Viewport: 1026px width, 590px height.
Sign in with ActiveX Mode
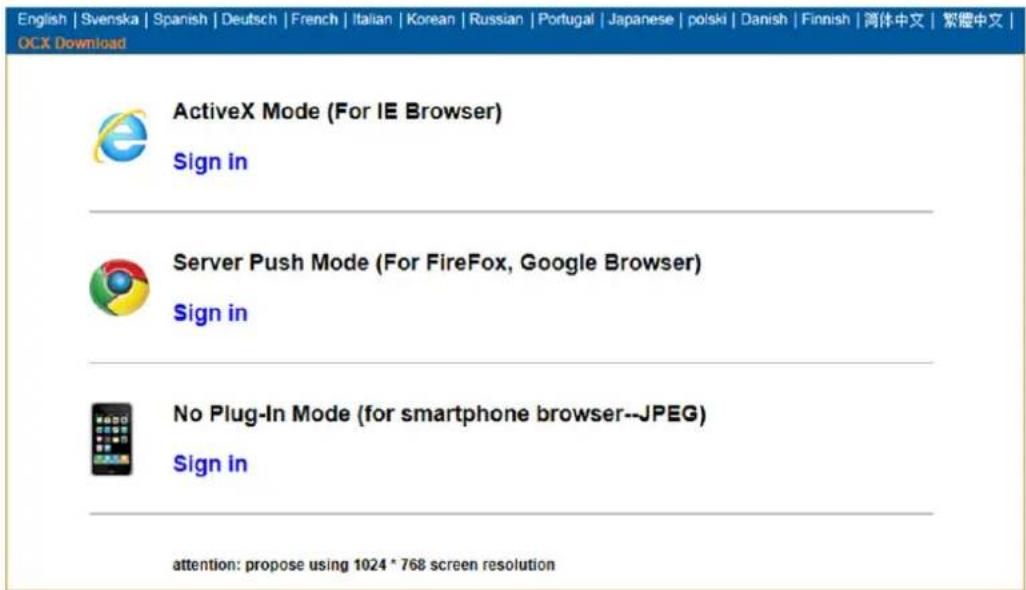pos(210,162)
